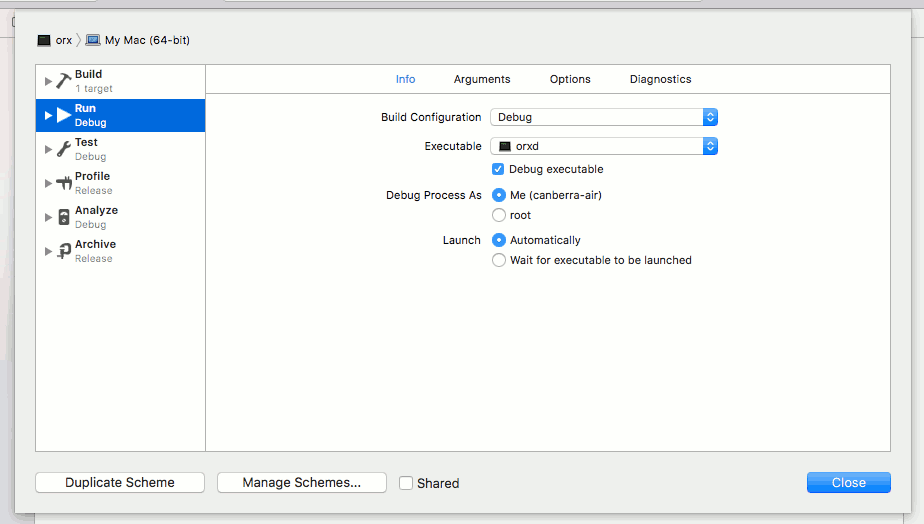The height and width of the screenshot is (524, 924).
Task: Open the Diagnostics tab
Action: point(661,79)
